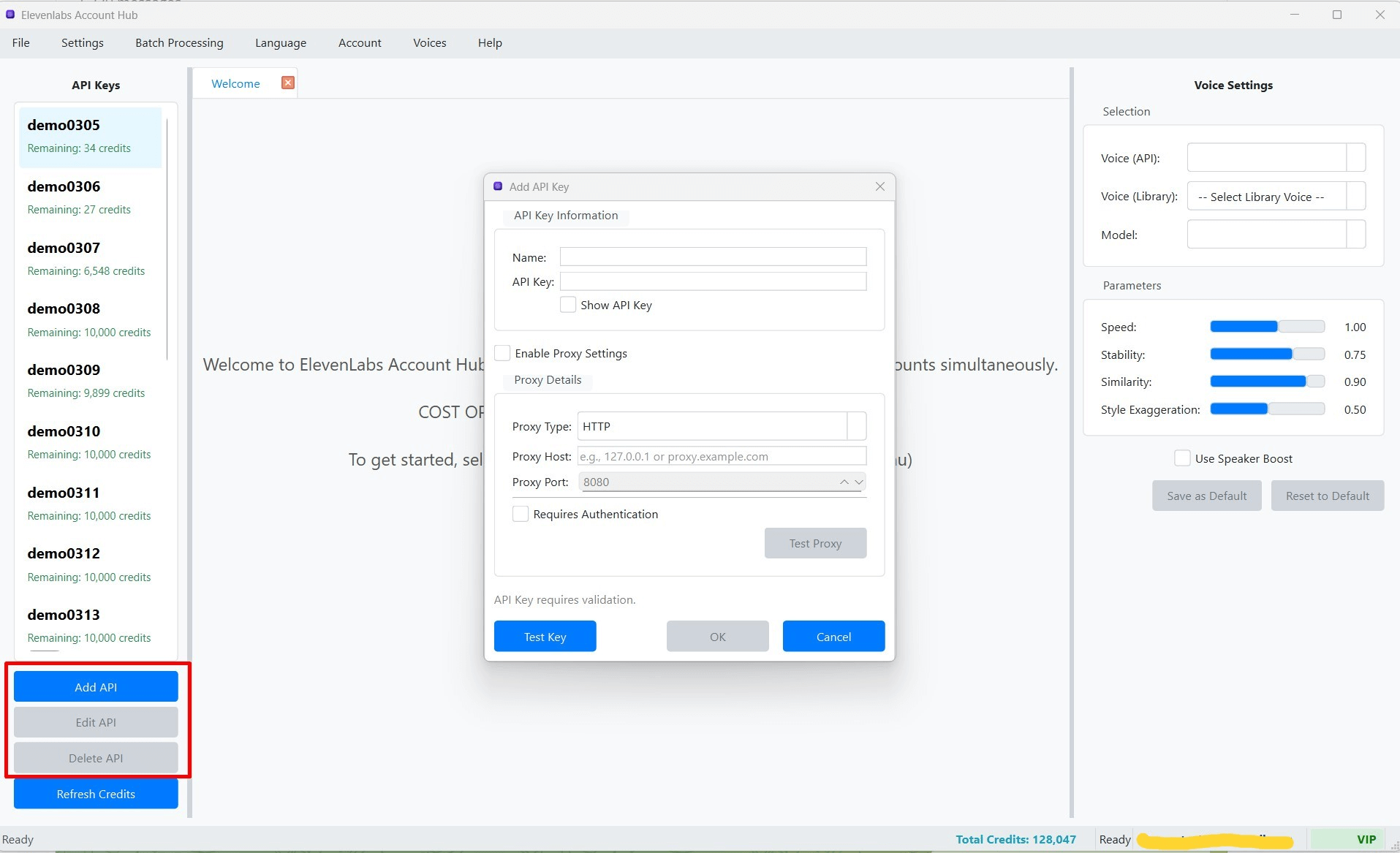Focus the Name input field

(x=713, y=257)
